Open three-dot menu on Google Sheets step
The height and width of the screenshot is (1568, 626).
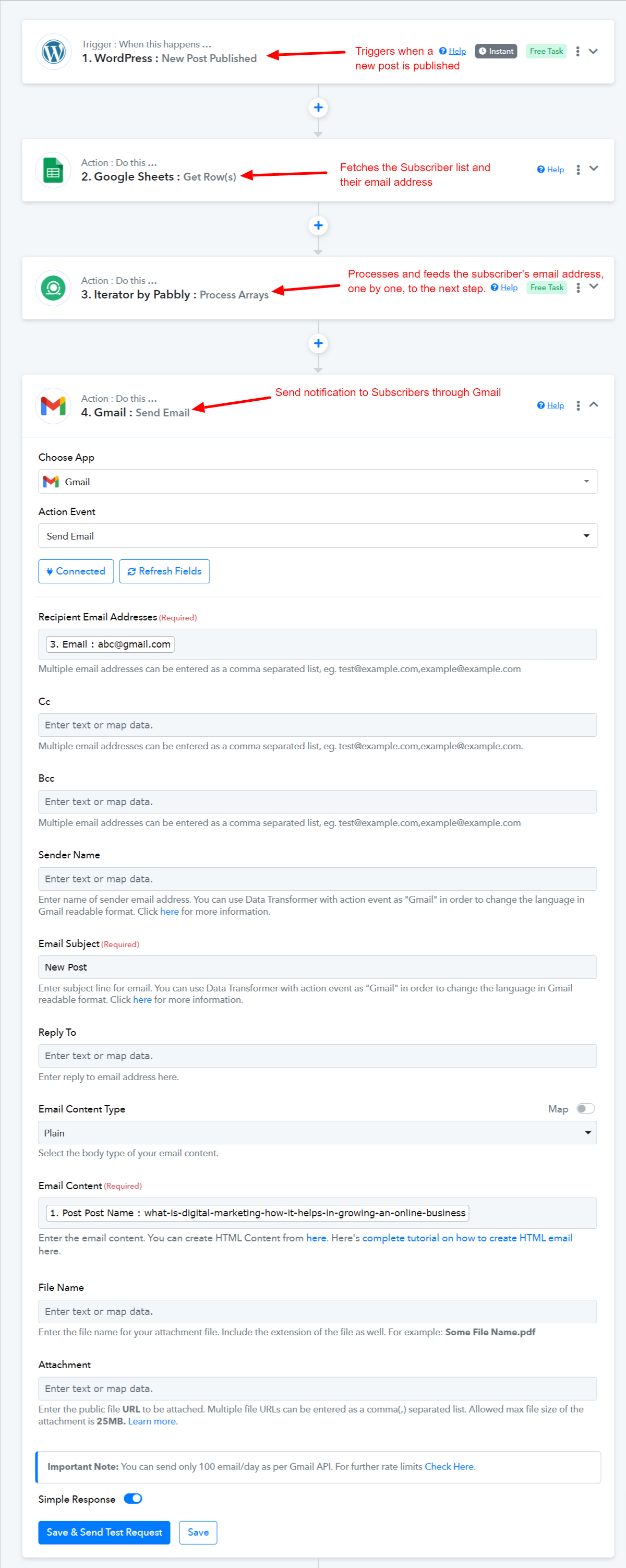(578, 170)
